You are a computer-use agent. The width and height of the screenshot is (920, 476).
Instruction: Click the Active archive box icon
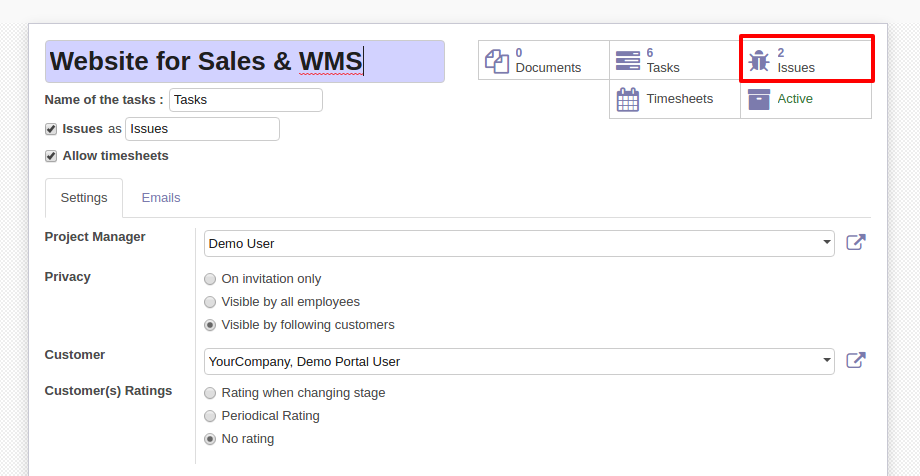tap(759, 99)
